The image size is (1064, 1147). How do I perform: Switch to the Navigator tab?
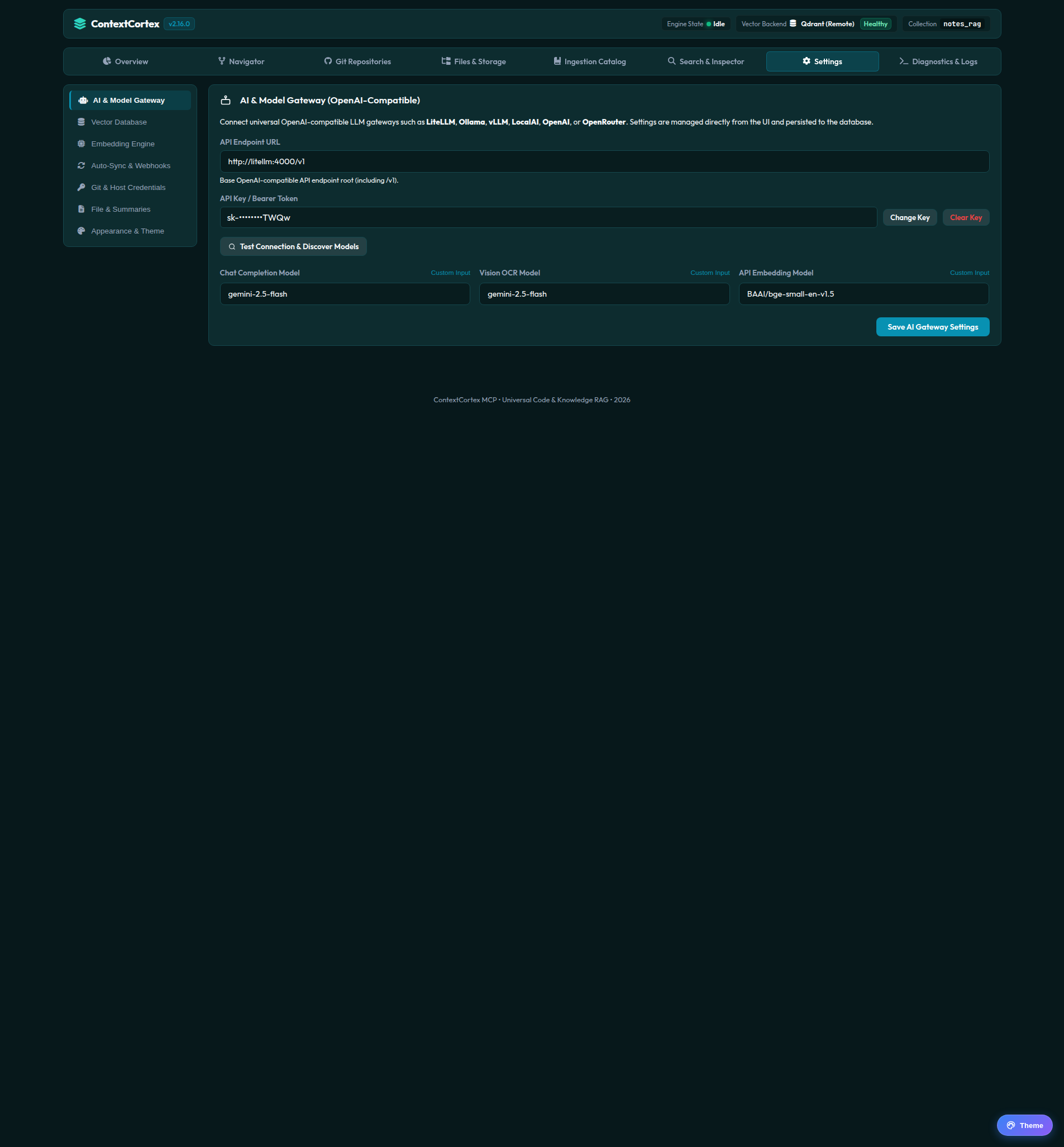click(x=241, y=61)
